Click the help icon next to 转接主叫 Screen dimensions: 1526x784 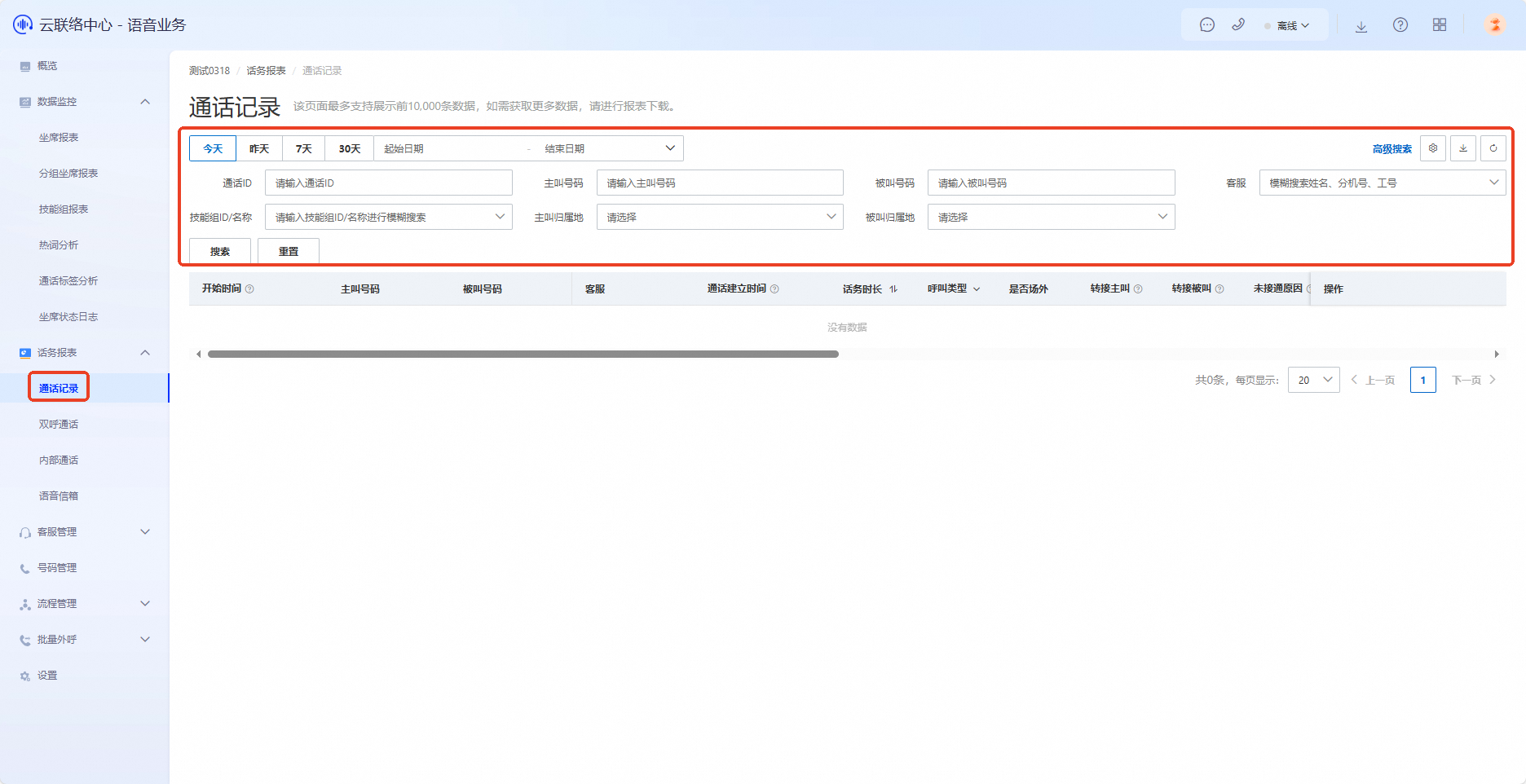click(1138, 289)
